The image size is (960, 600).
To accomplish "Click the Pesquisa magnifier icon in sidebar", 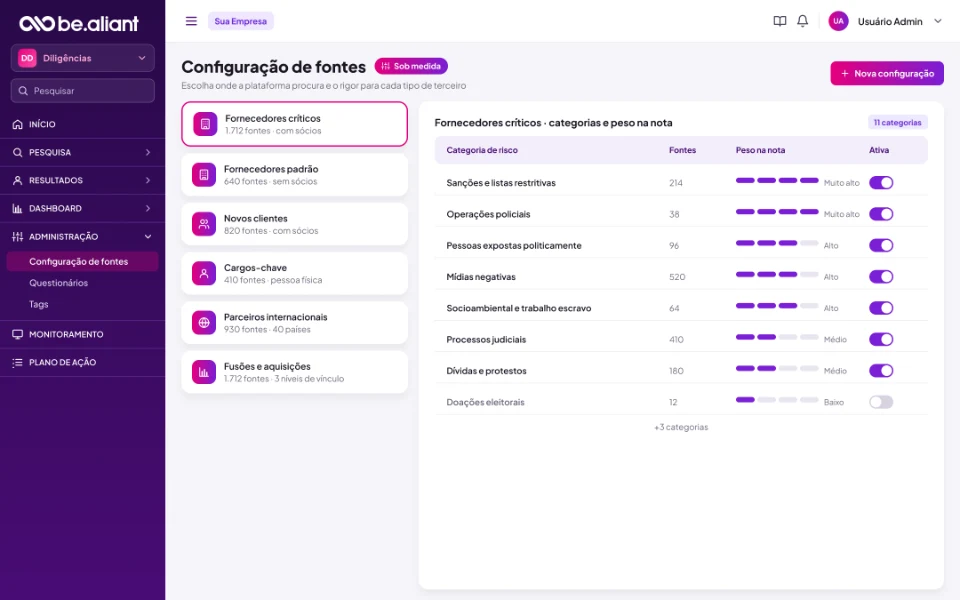I will (x=17, y=152).
